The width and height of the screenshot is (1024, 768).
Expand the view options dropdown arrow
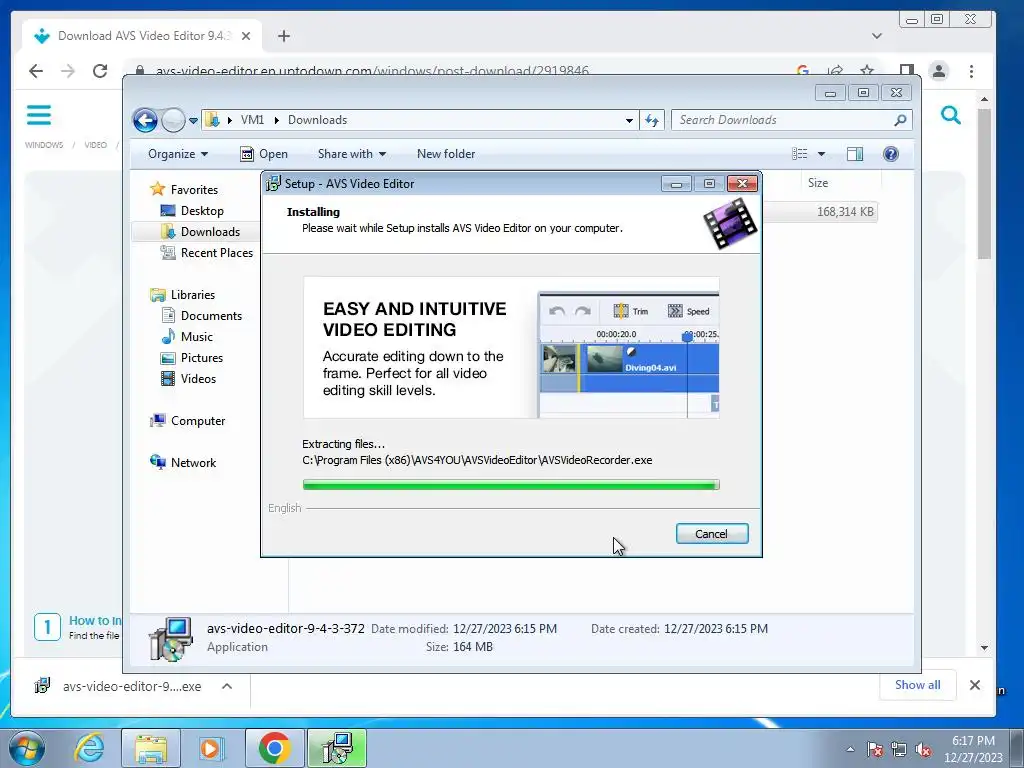[x=822, y=154]
